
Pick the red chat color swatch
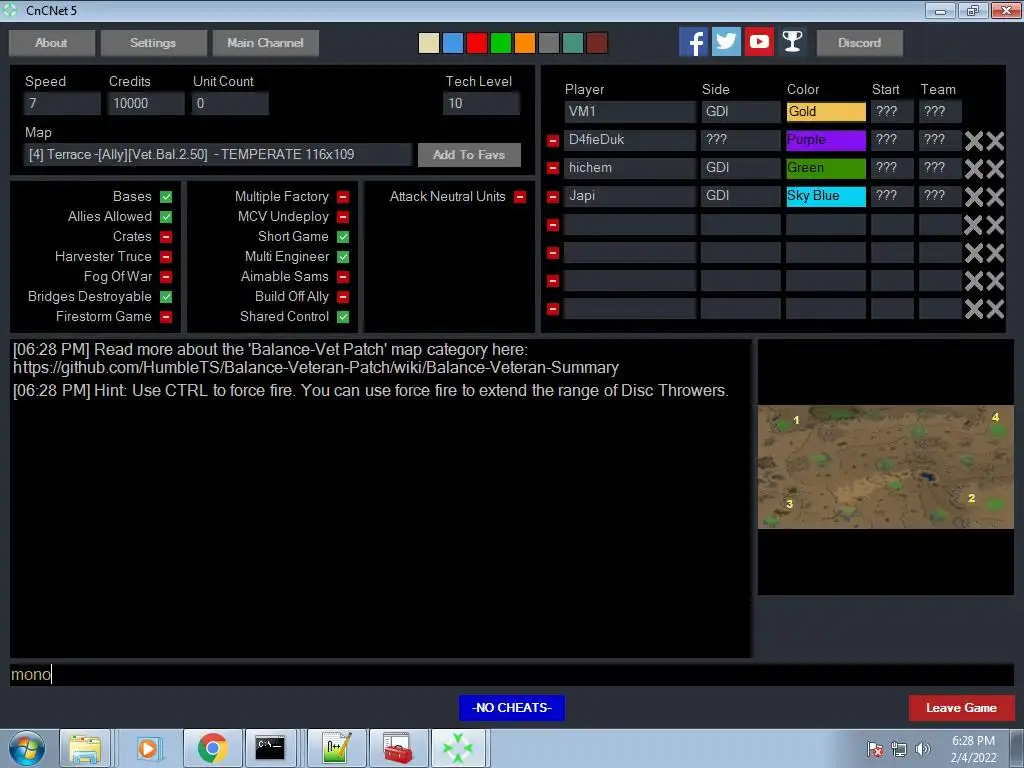[x=477, y=43]
